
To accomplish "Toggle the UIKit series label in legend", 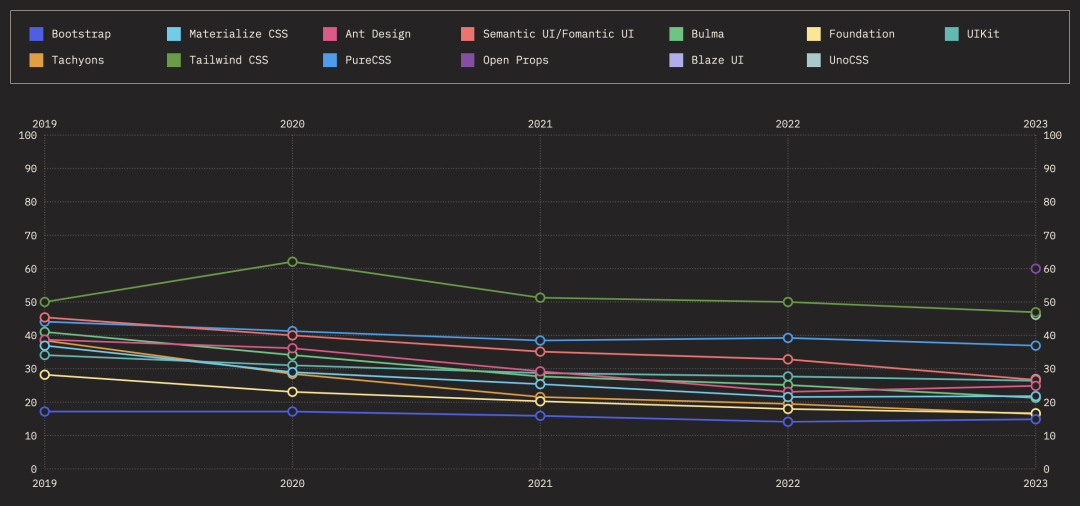I will [983, 34].
